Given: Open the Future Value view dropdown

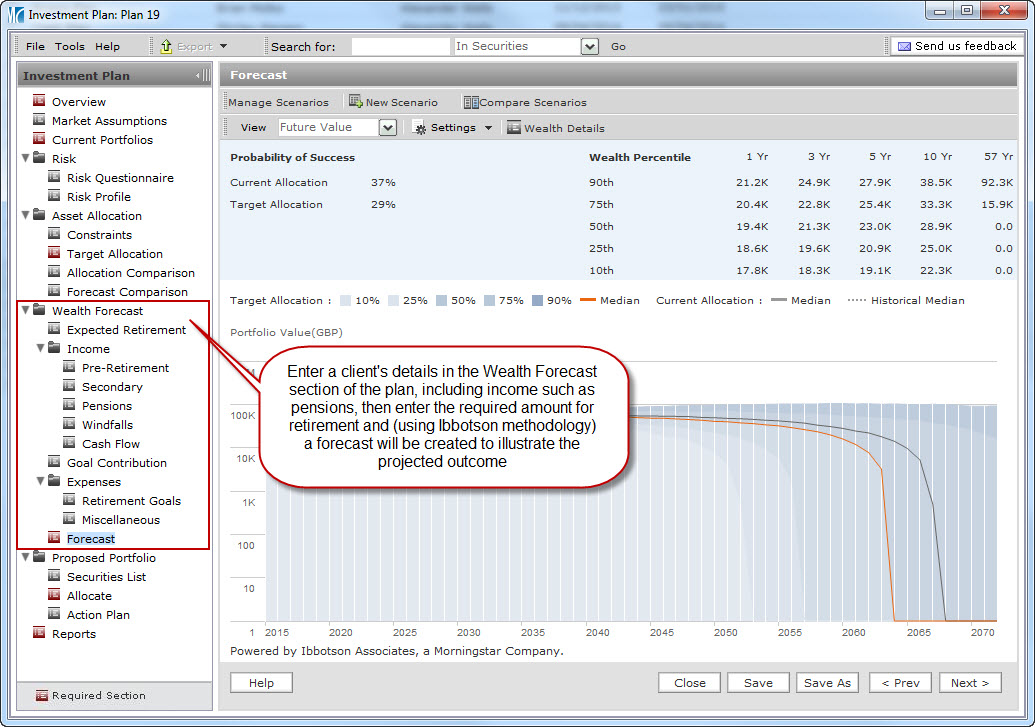Looking at the screenshot, I should [388, 128].
